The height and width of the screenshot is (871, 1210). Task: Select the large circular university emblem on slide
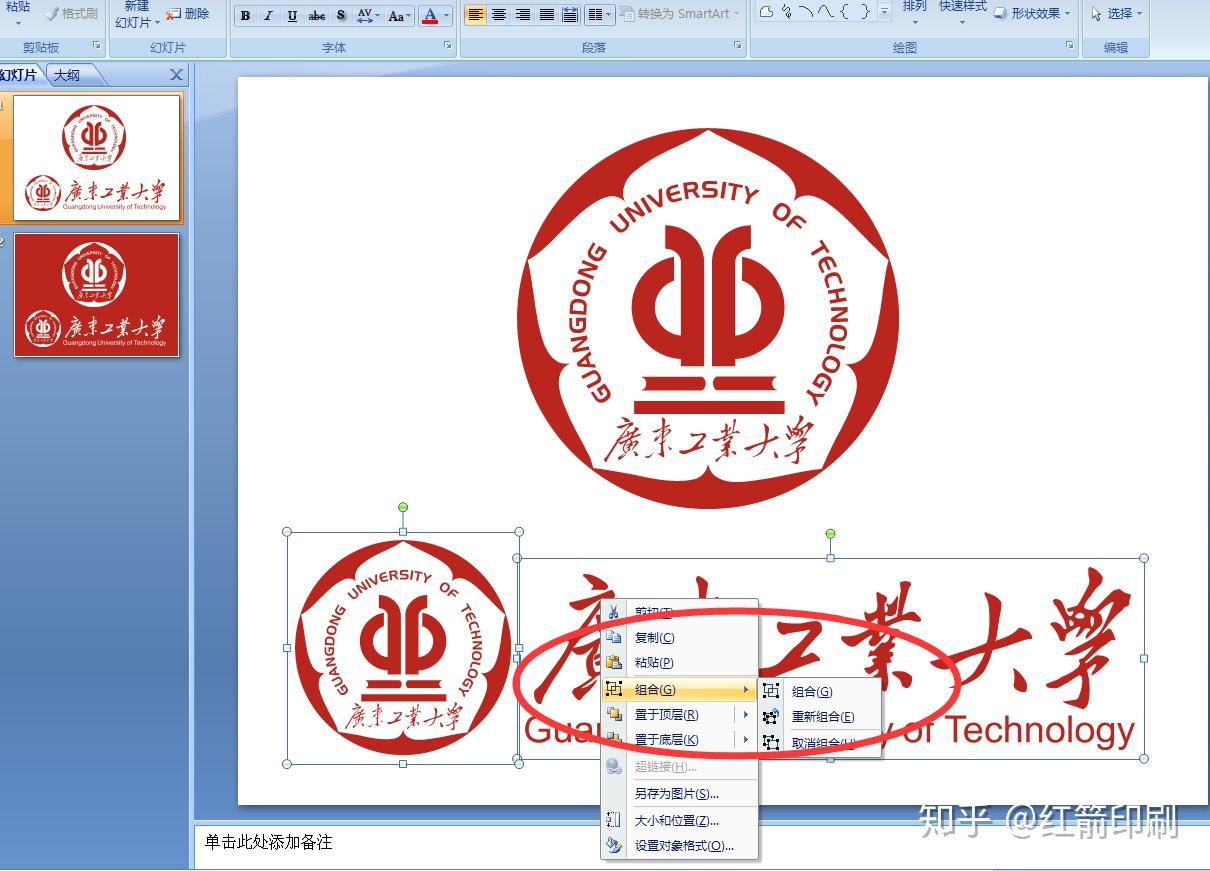[x=708, y=316]
